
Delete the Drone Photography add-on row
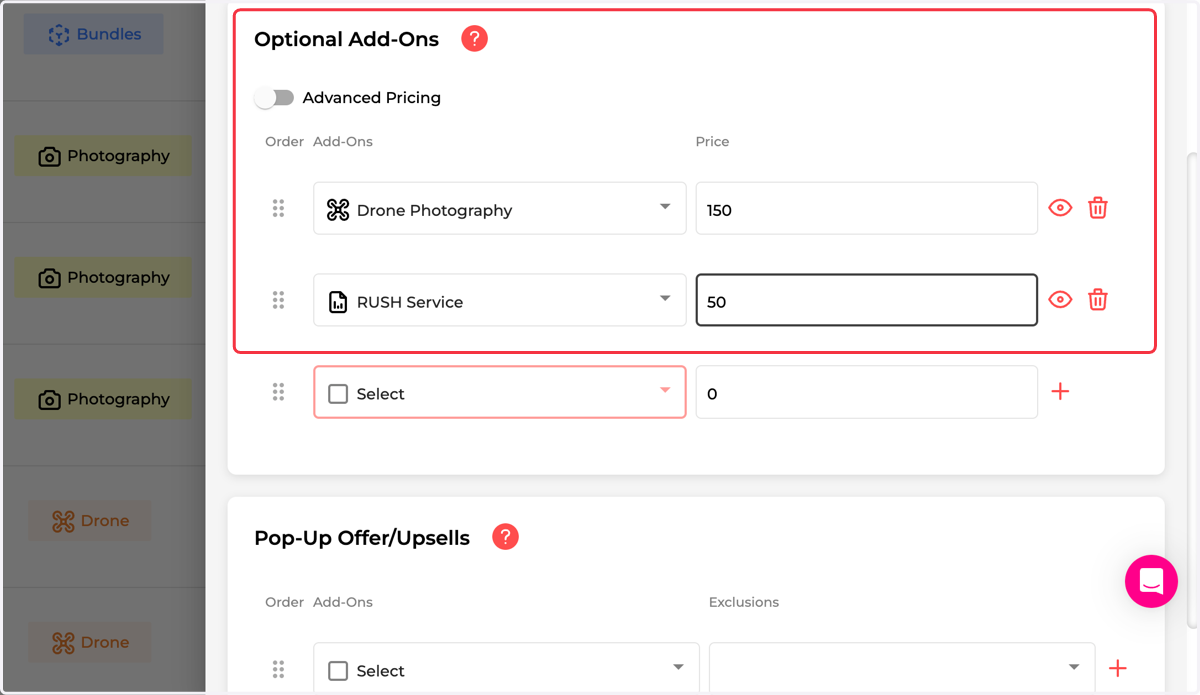tap(1098, 208)
